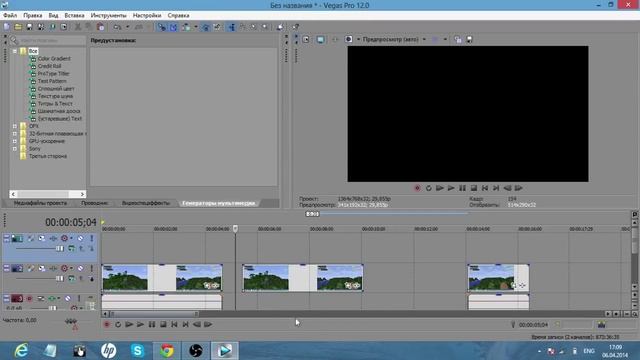Expand the GPU-ускорение folder
Screen dimensions: 640x360
[15, 141]
